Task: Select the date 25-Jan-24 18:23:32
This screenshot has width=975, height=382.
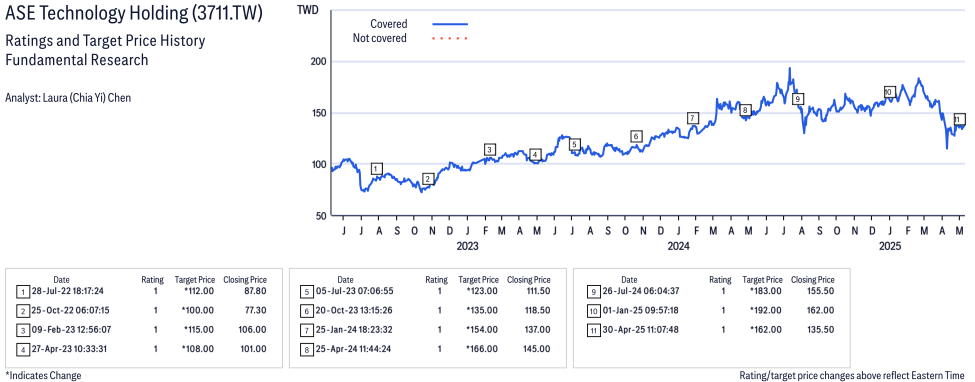Action: [353, 330]
